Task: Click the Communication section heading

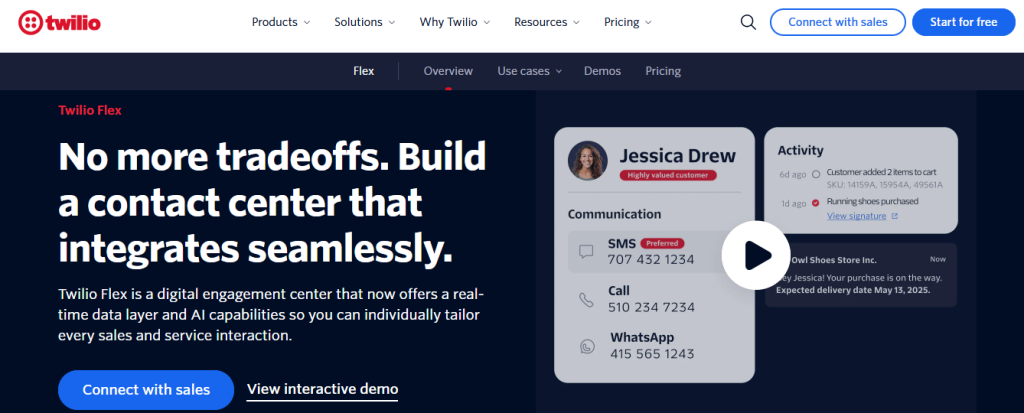Action: (615, 214)
